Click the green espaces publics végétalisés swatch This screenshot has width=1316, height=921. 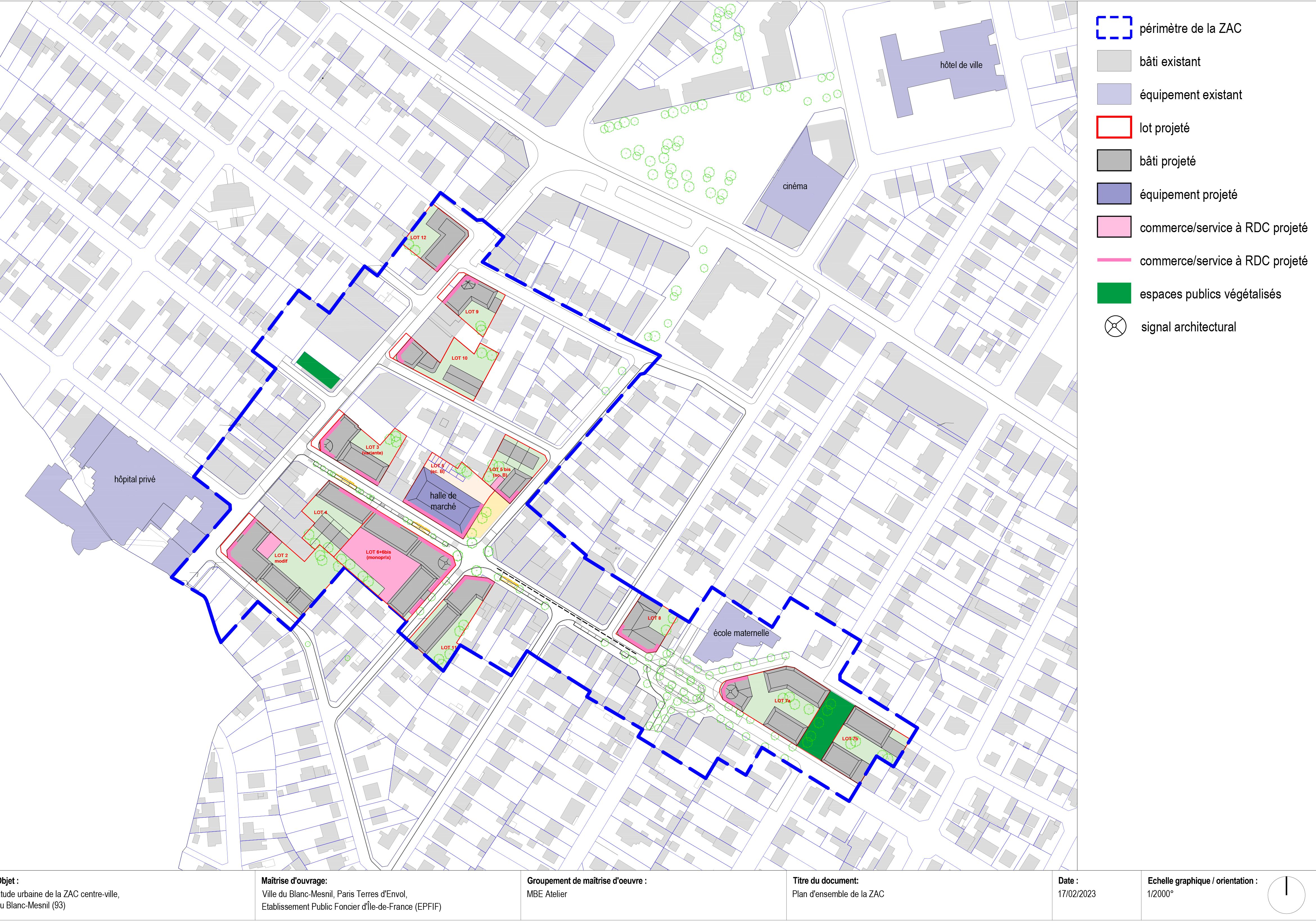[1114, 293]
